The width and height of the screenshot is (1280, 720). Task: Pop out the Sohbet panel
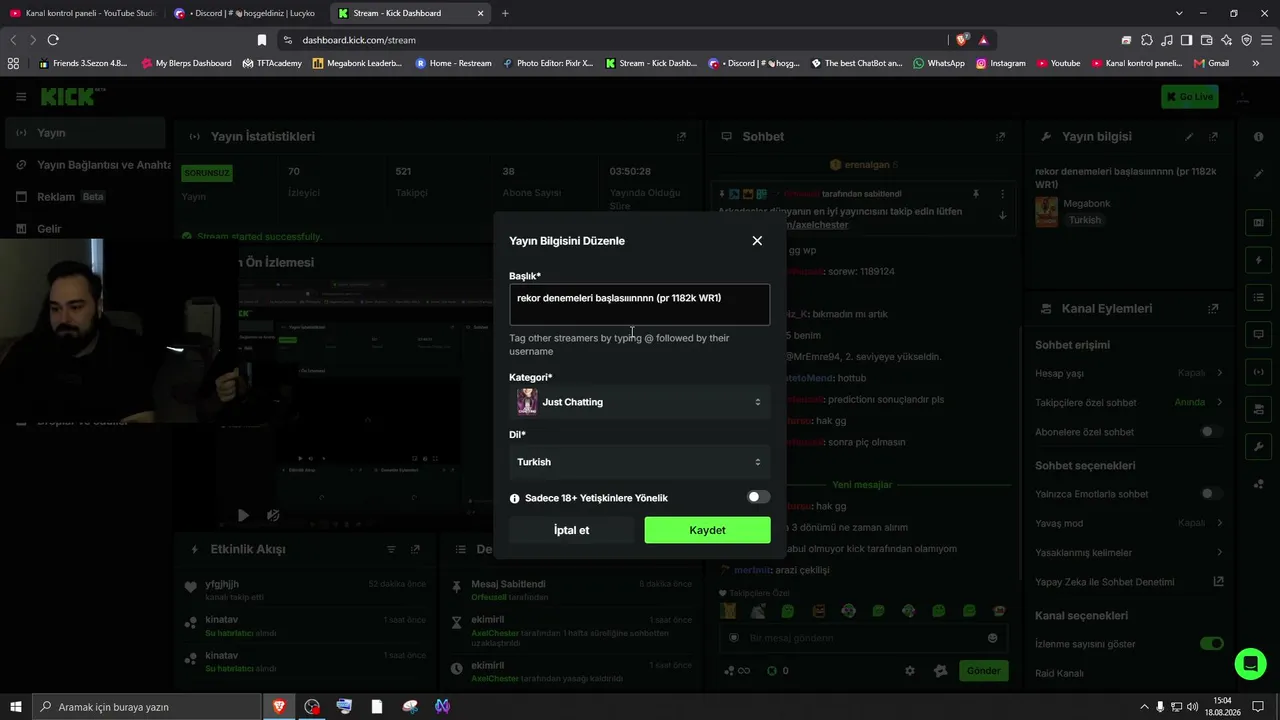(x=1000, y=136)
